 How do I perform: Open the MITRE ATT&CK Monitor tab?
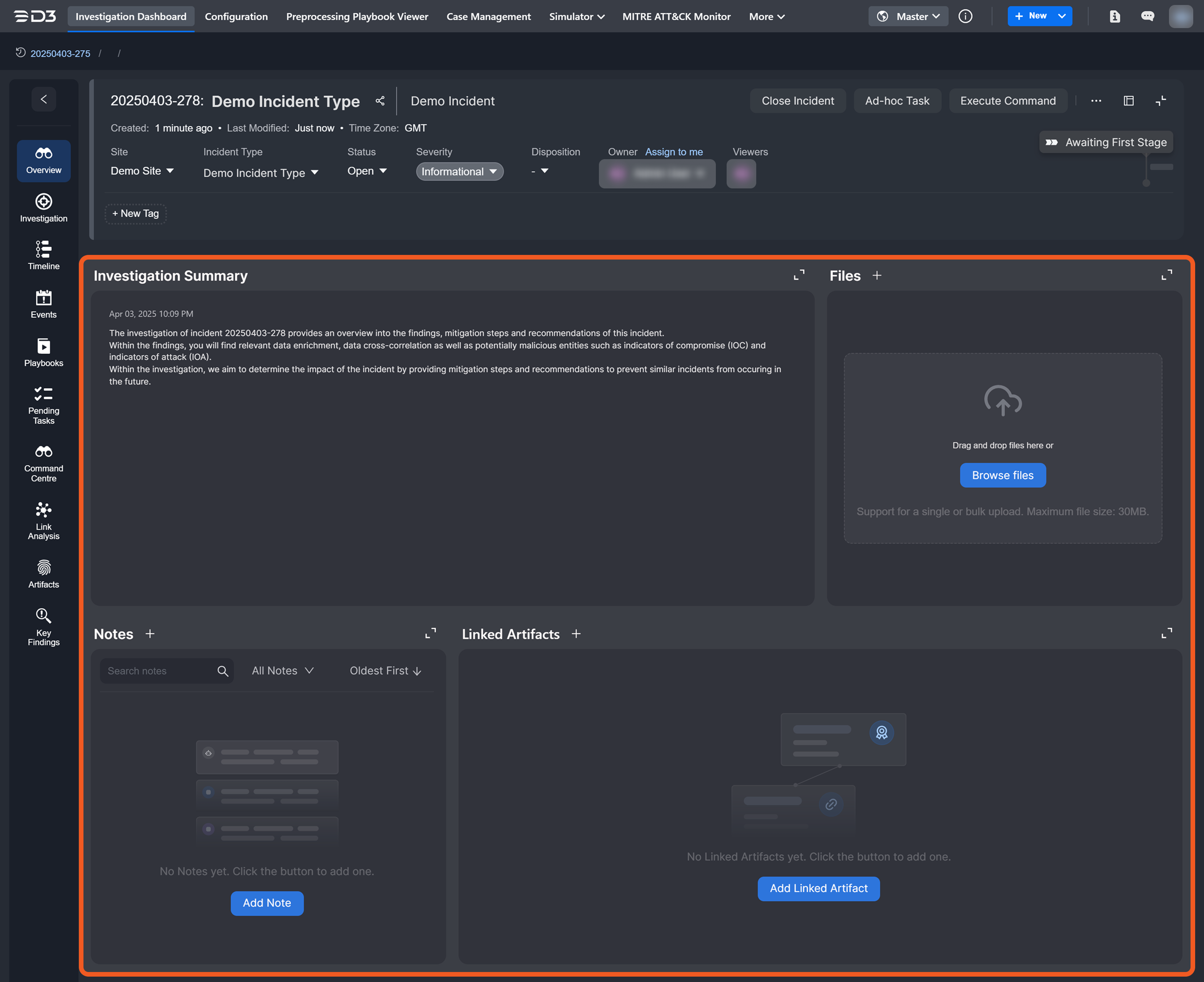(676, 17)
